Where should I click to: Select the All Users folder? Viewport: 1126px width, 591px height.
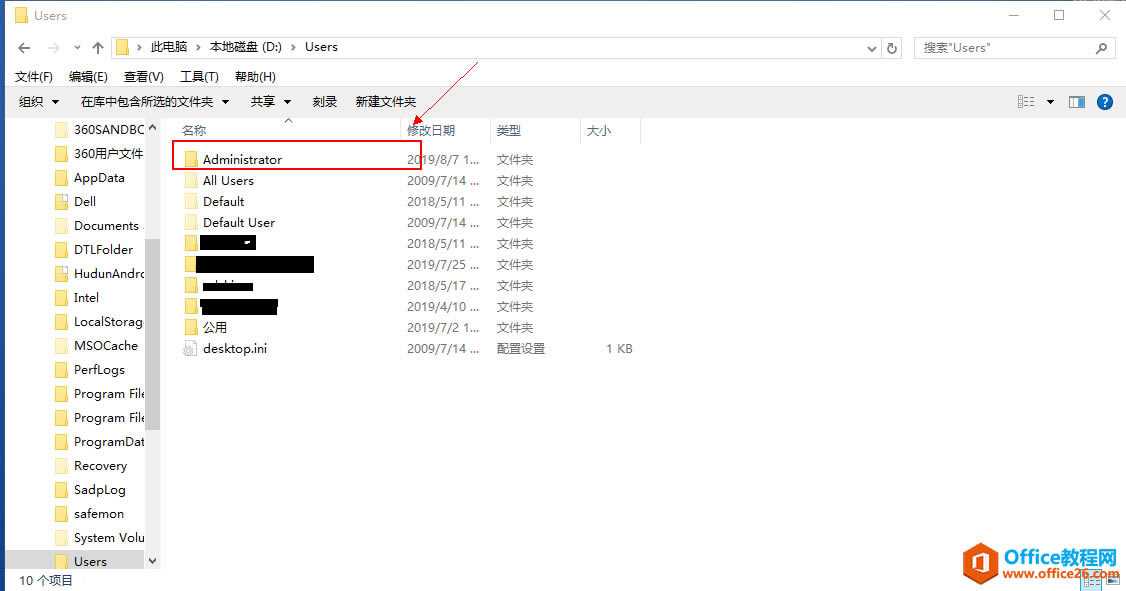tap(228, 181)
